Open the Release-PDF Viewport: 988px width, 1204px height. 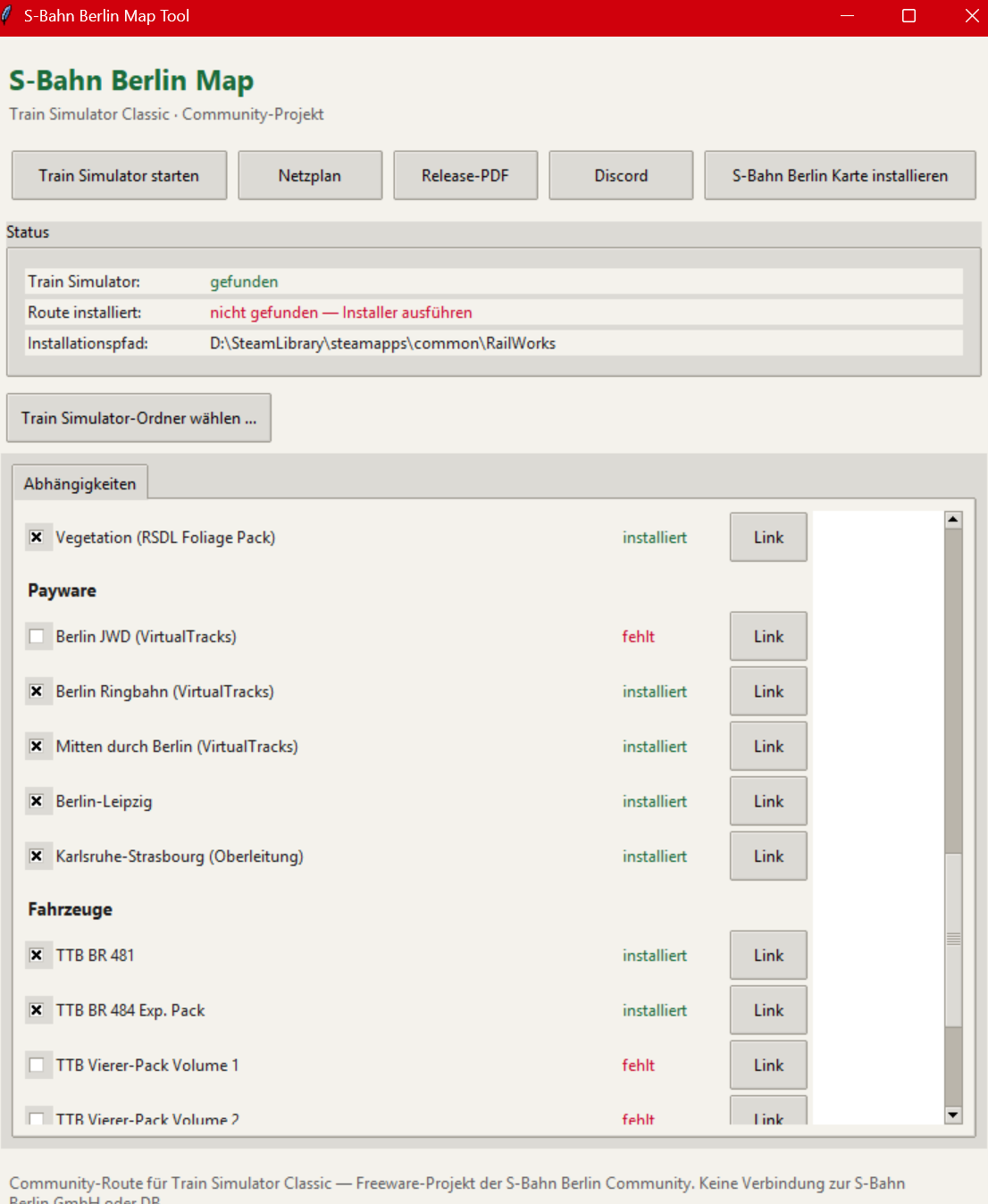point(465,175)
